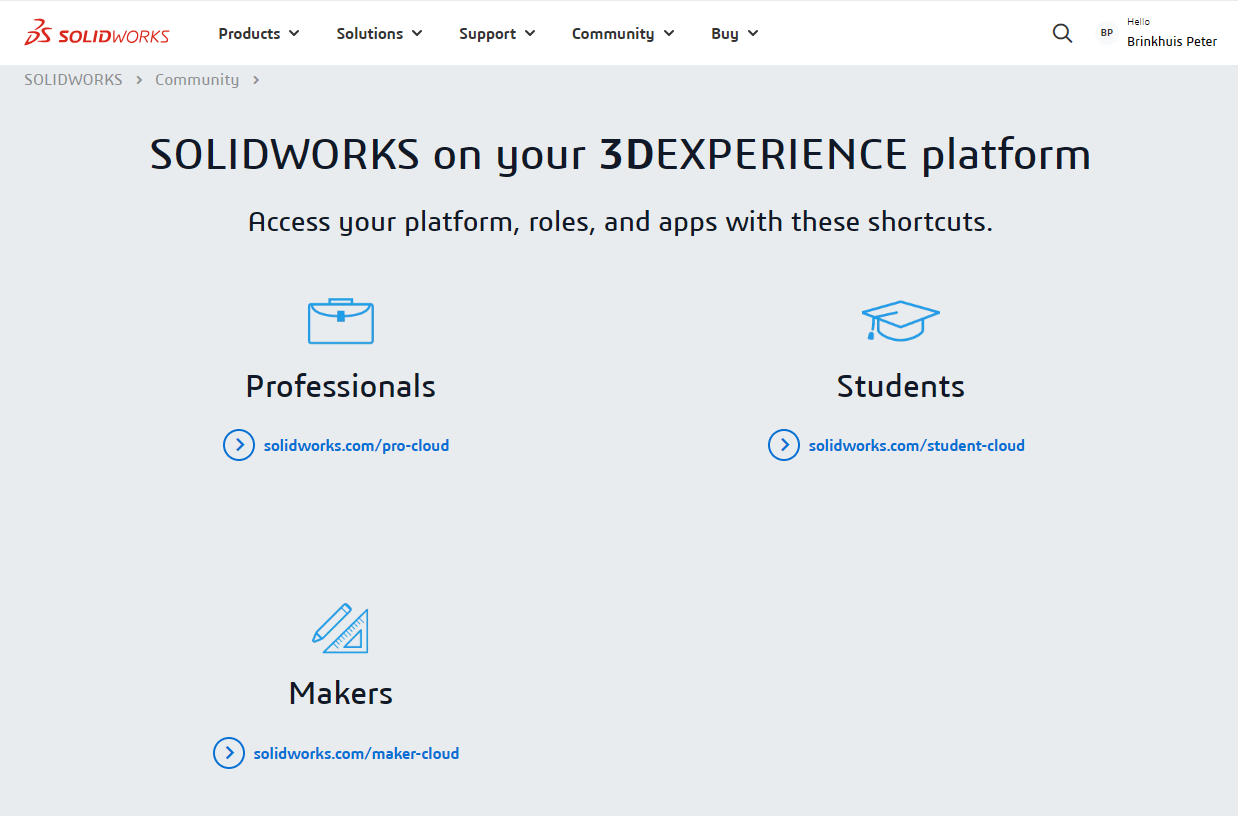Follow the solidworks.com/maker-cloud link
This screenshot has width=1238, height=816.
(x=356, y=754)
